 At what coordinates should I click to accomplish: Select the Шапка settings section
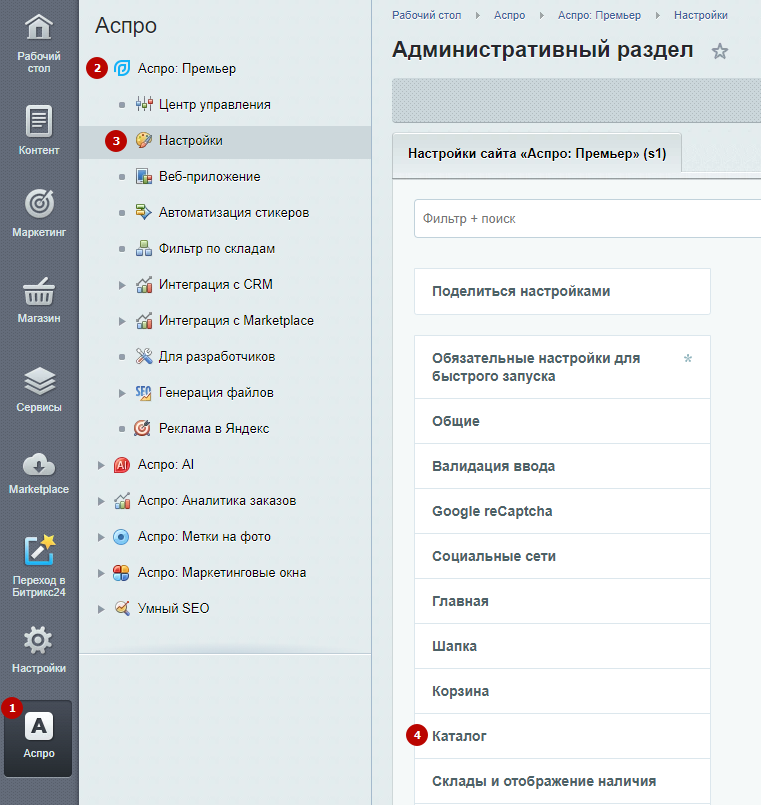[562, 646]
